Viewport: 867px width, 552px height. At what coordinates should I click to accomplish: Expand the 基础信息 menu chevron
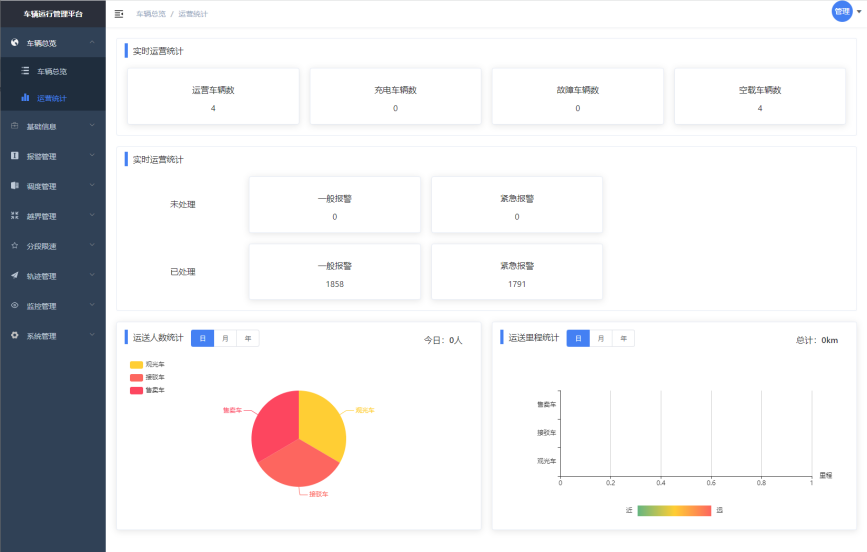point(92,126)
